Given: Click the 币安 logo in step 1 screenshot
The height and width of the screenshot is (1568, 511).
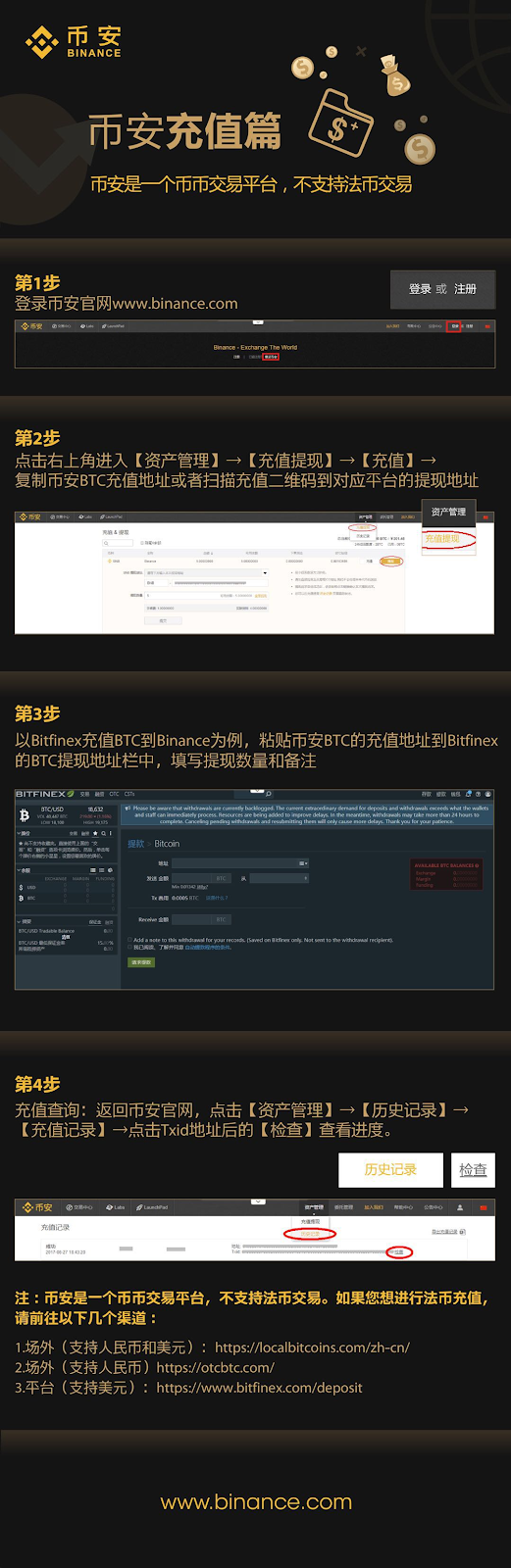Looking at the screenshot, I should coord(32,326).
